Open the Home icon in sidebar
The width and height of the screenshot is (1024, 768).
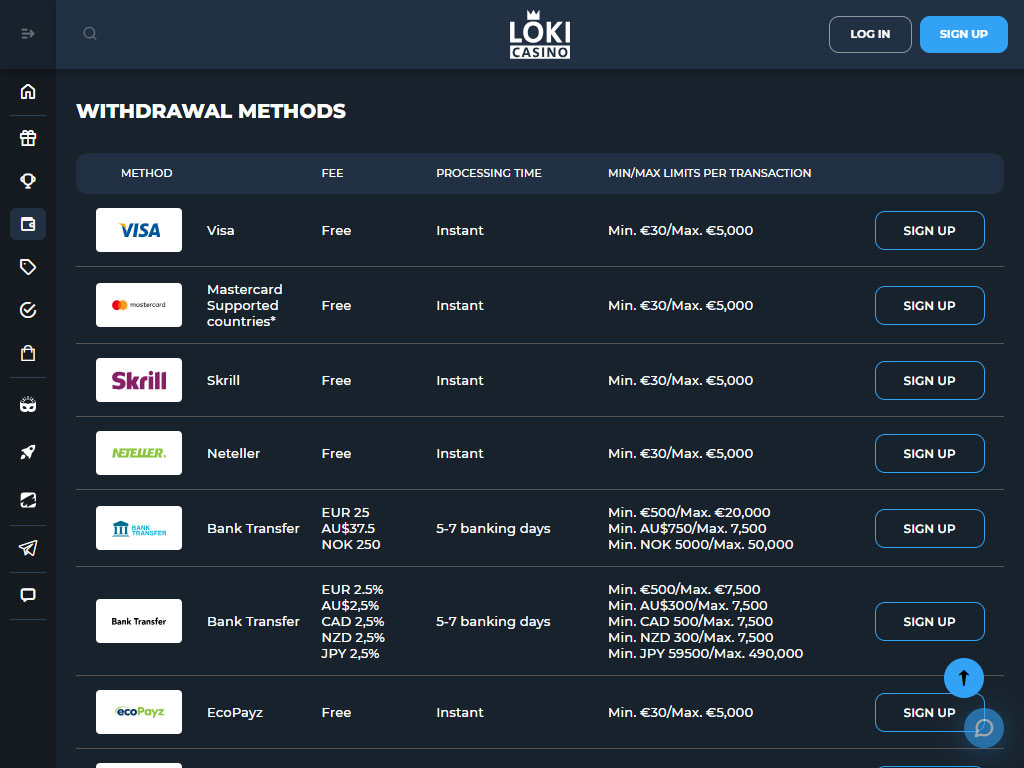[x=28, y=91]
